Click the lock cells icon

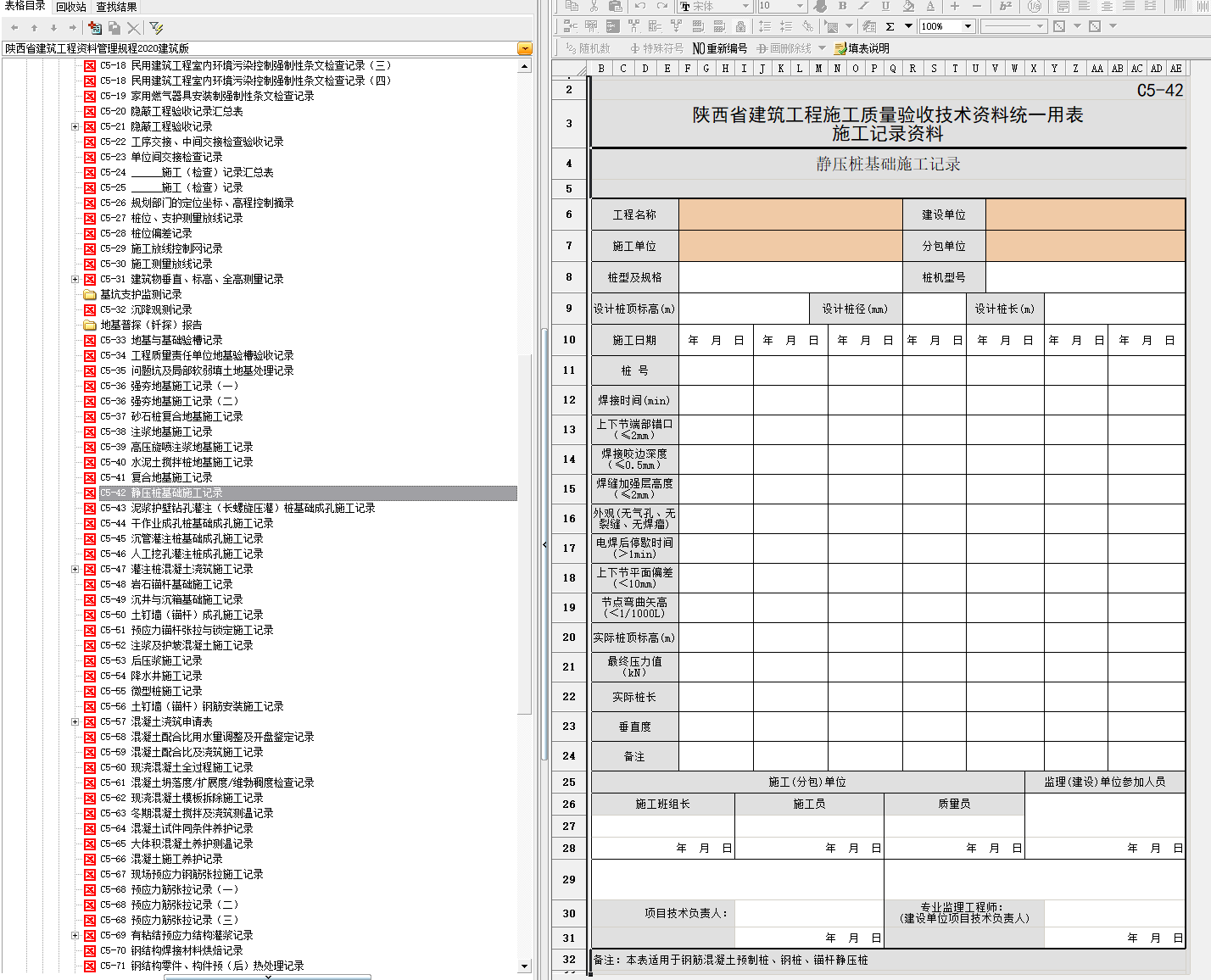[740, 26]
